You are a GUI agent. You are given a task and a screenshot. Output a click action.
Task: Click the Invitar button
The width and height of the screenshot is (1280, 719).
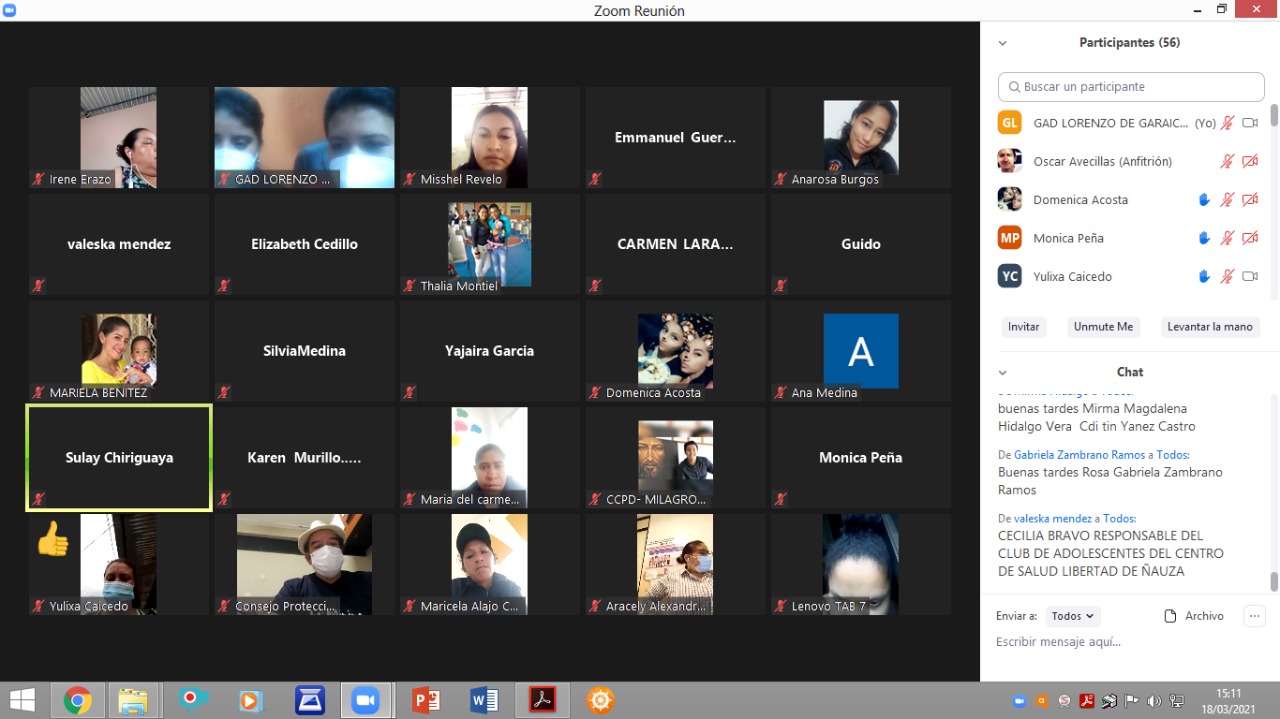click(x=1023, y=327)
